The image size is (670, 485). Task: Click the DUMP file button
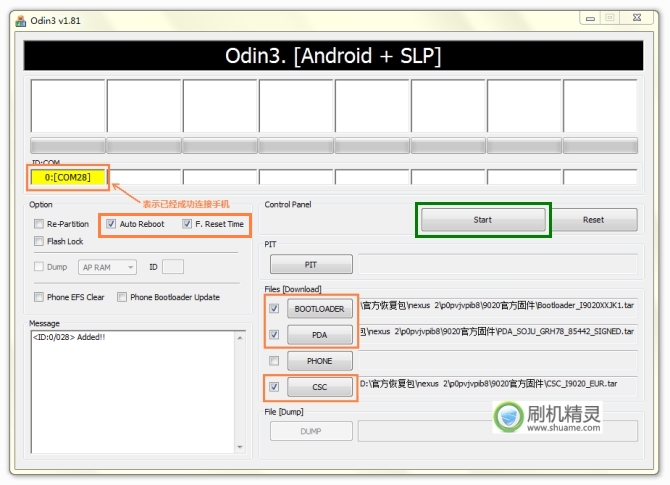[x=311, y=431]
